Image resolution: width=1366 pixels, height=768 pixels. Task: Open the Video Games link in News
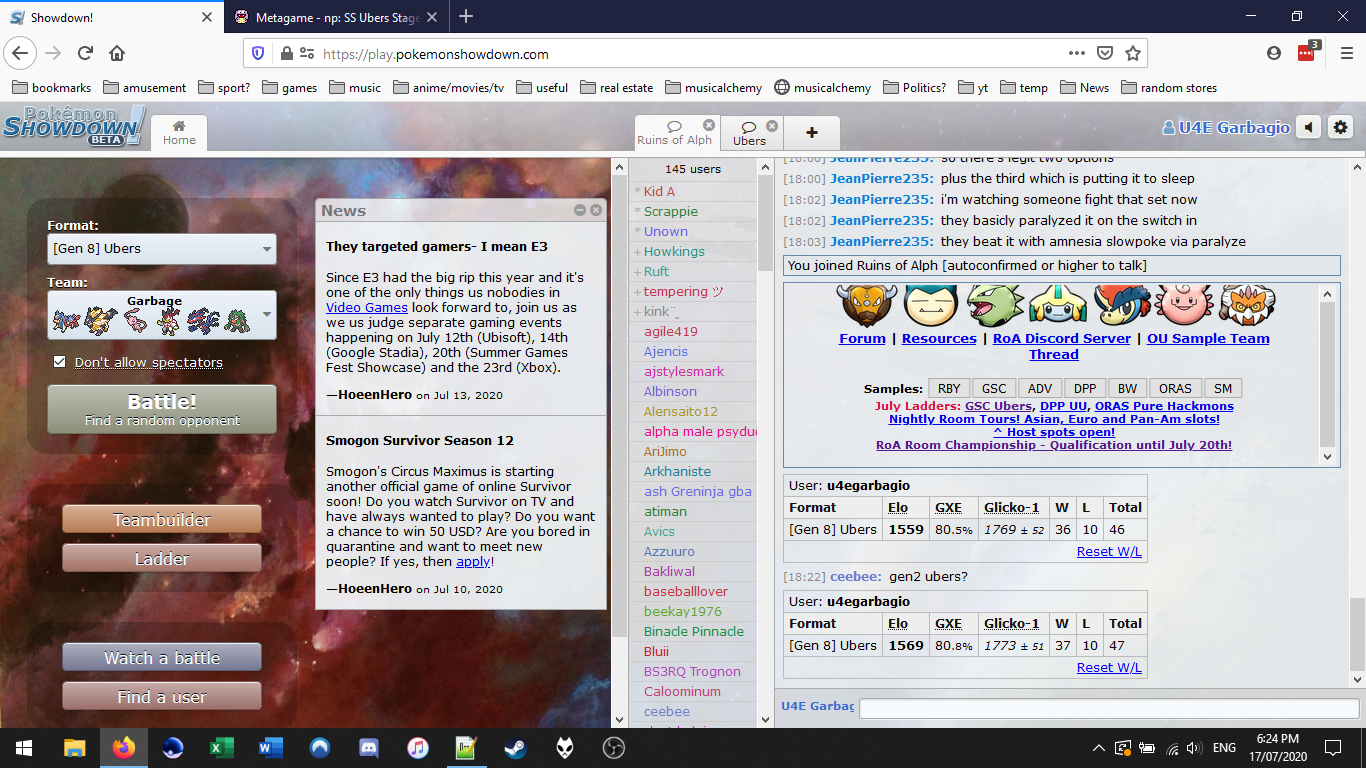tap(366, 308)
